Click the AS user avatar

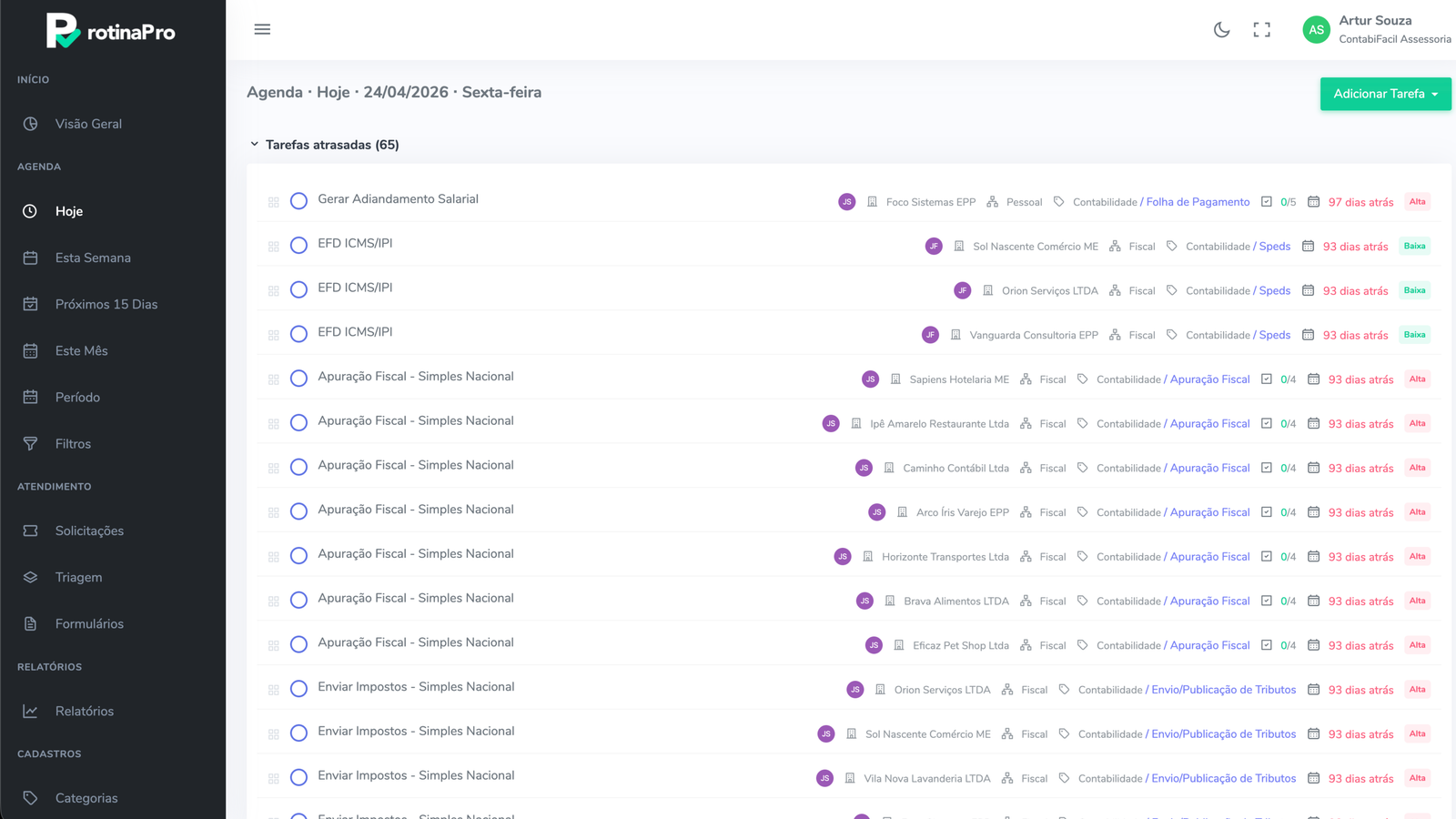[x=1316, y=30]
